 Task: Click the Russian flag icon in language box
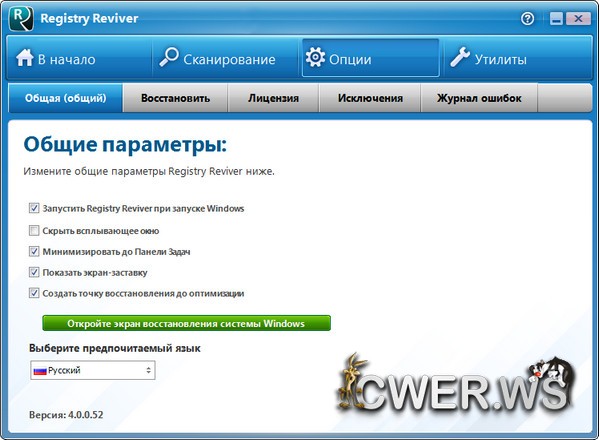[x=40, y=370]
